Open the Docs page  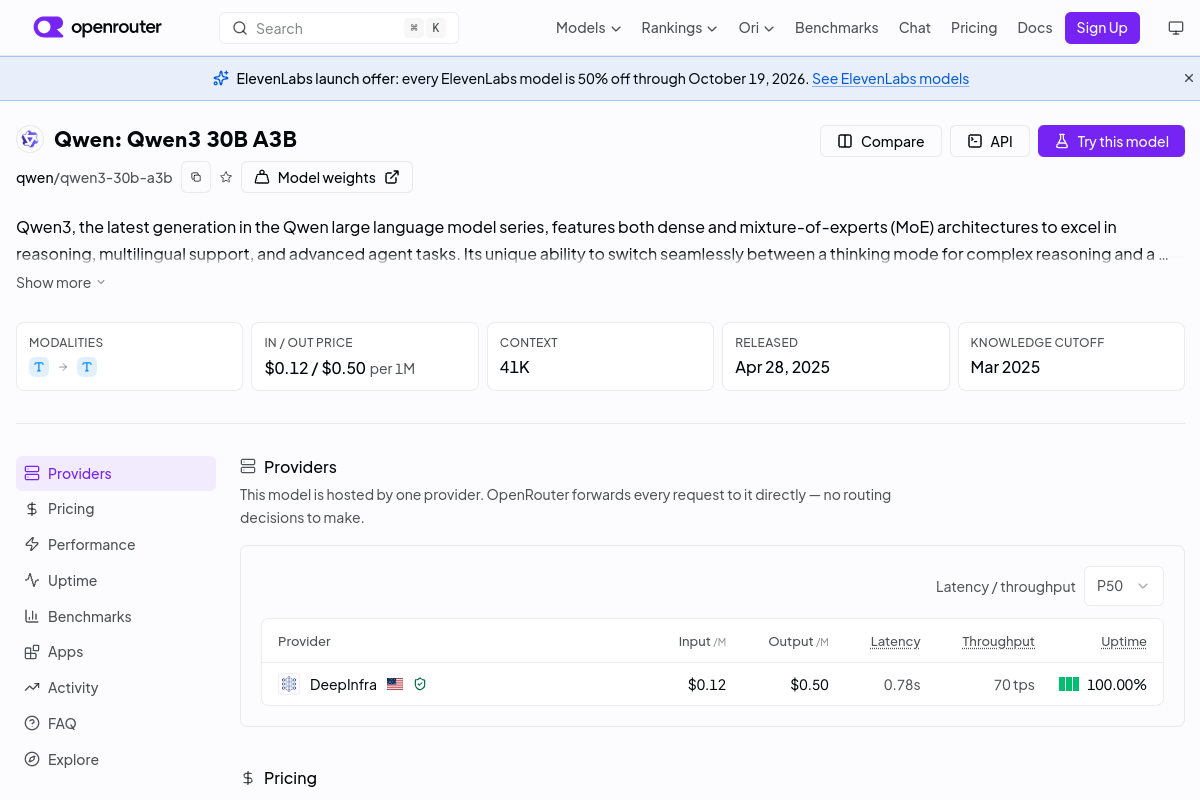pyautogui.click(x=1035, y=28)
